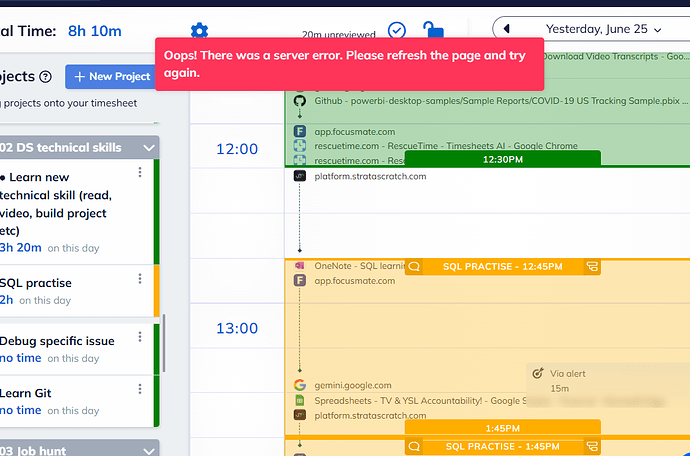Viewport: 690px width, 456px height.
Task: Click the green color bar of Learn Git
Action: point(156,401)
